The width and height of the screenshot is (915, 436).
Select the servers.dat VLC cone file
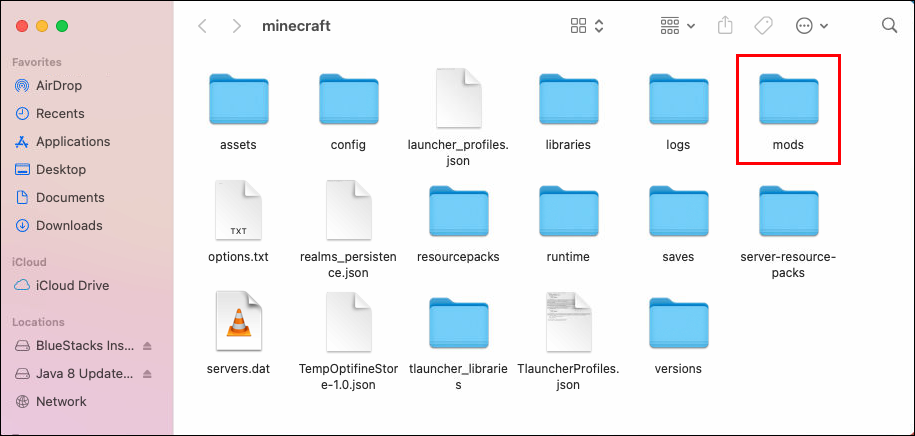pos(238,322)
